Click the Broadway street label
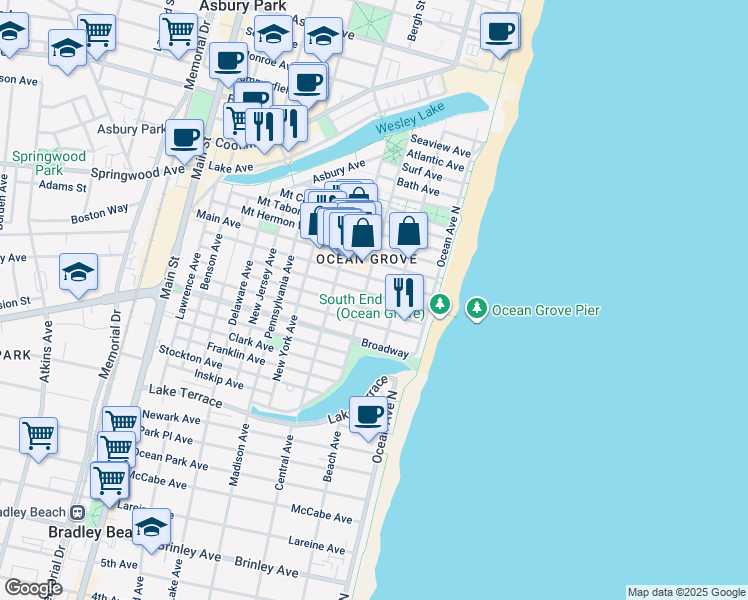The height and width of the screenshot is (600, 748). tap(385, 348)
